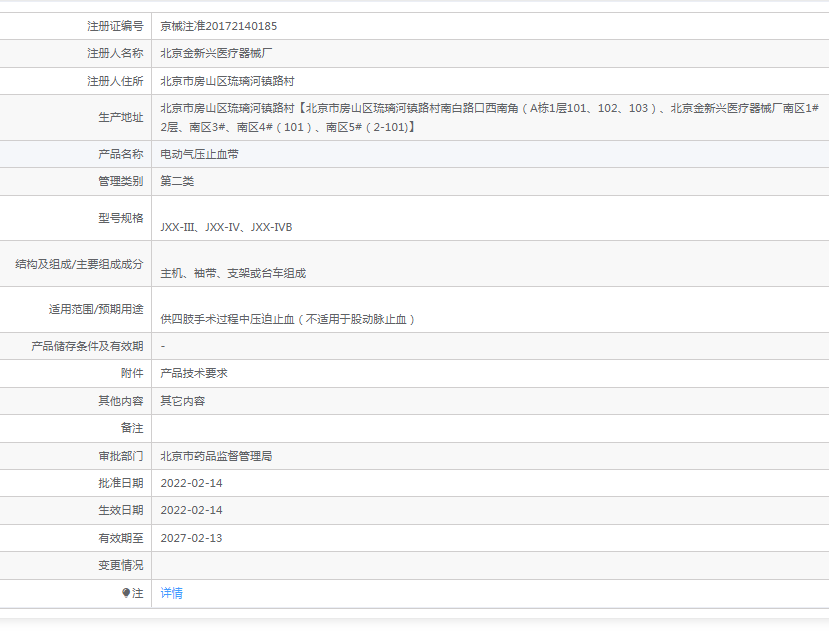Click the attachment value 产品技术要求
This screenshot has width=829, height=637.
[194, 373]
